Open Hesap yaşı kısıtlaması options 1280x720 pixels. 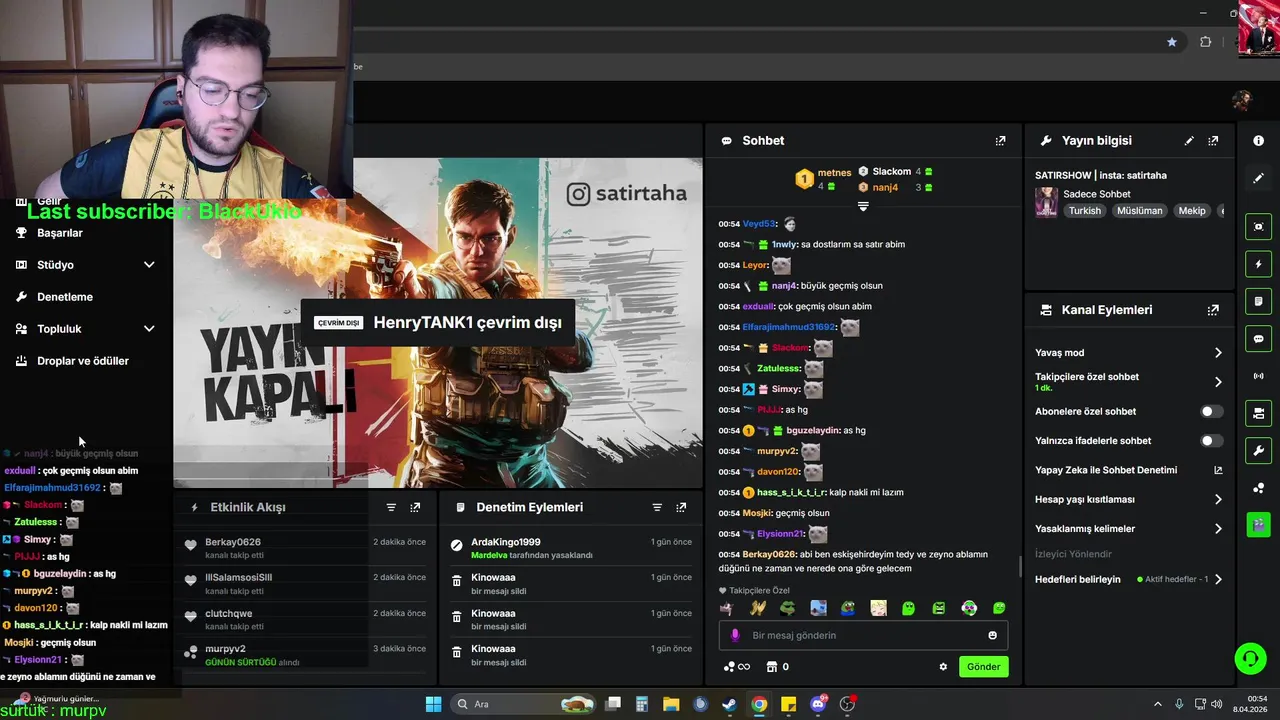(x=1128, y=499)
